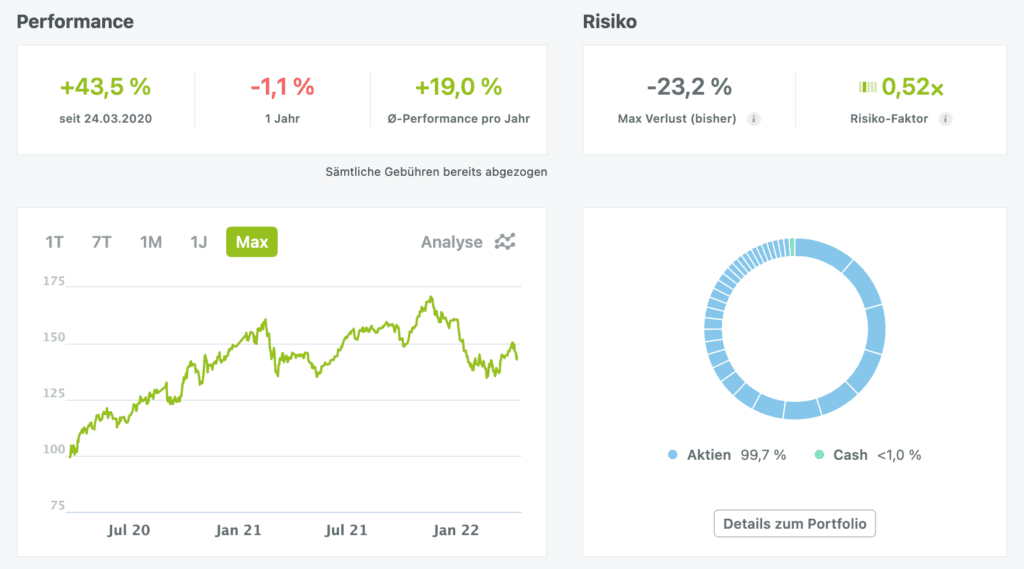The image size is (1024, 569).
Task: Click info icon beside Risiko-Faktor
Action: pos(945,119)
